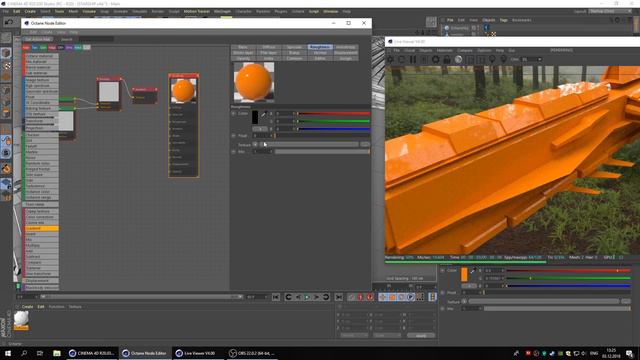This screenshot has width=640, height=360.
Task: Toggle Color radio in Roughness panel
Action: tap(233, 113)
